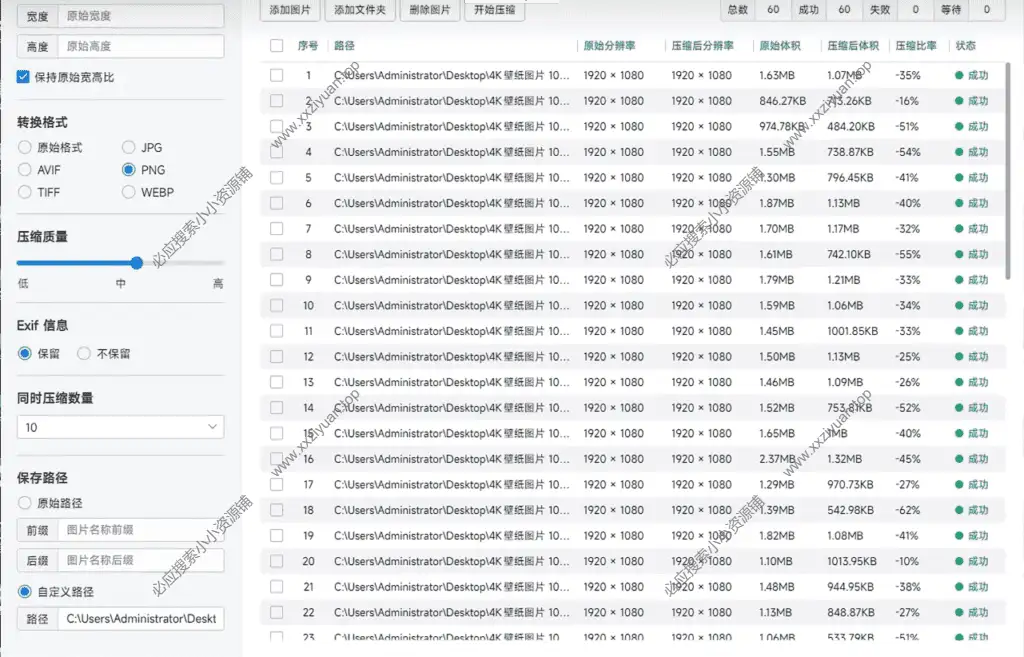Uncheck the 保持原始宽高比 checkbox
The height and width of the screenshot is (657, 1024).
(x=24, y=77)
